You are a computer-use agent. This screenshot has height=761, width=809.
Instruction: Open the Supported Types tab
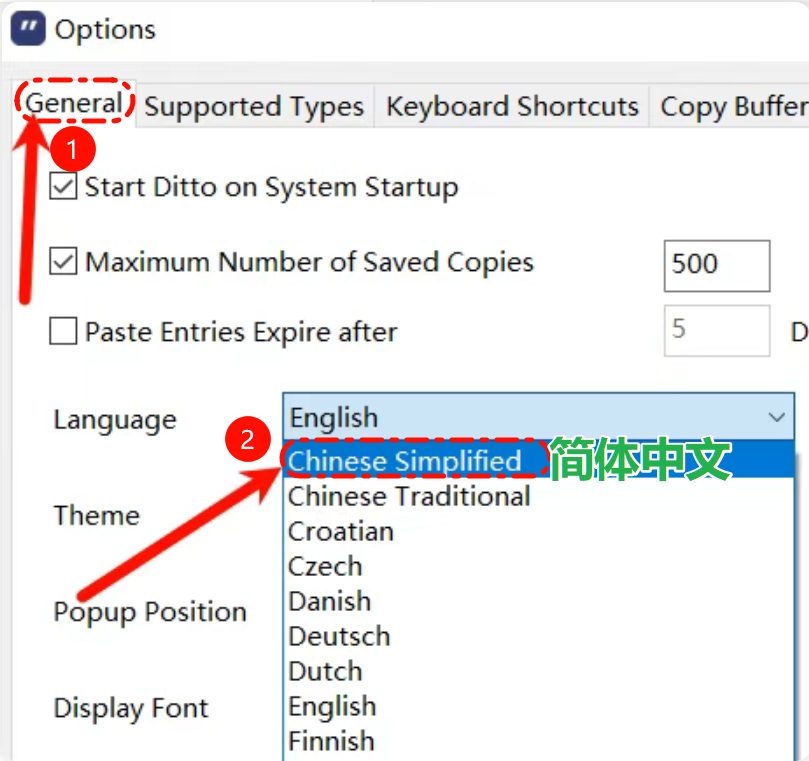254,107
